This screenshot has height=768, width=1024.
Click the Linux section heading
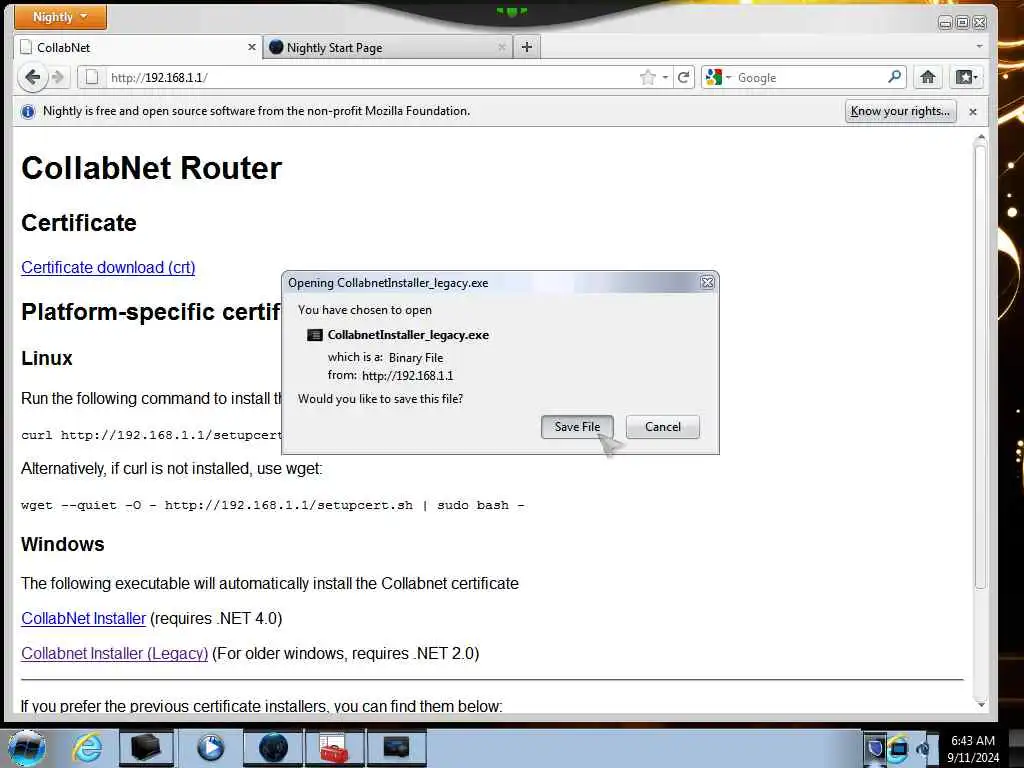46,359
